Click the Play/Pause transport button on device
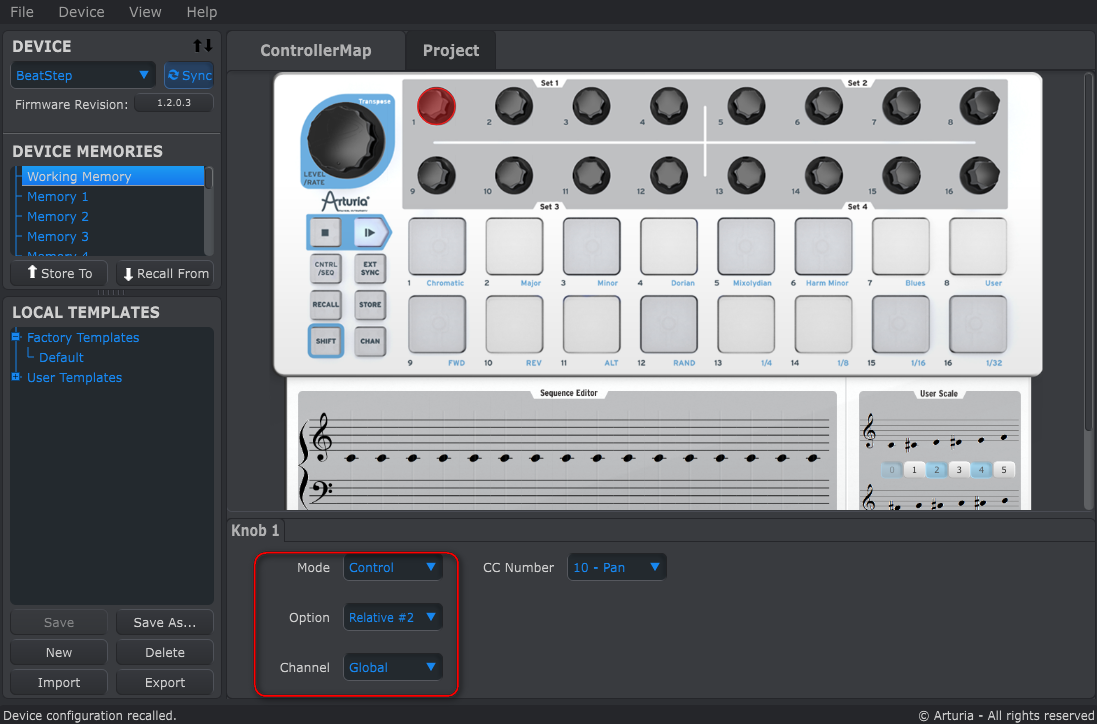This screenshot has width=1097, height=724. coord(369,233)
